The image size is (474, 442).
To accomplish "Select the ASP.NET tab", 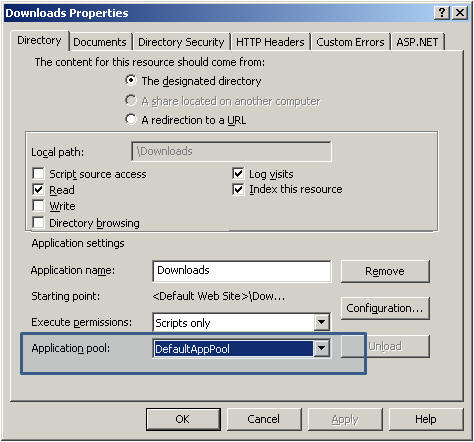I will [417, 42].
